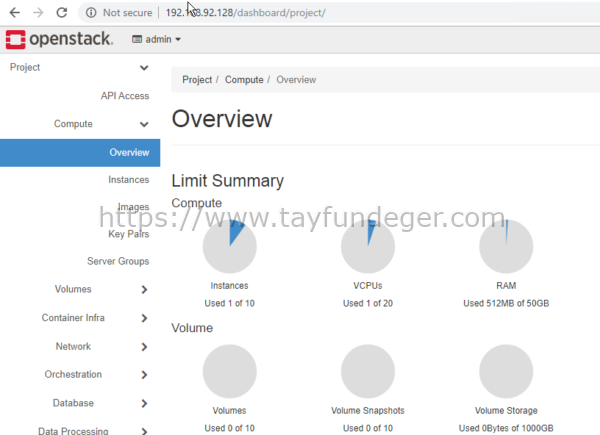The width and height of the screenshot is (600, 435).
Task: Click the browser back arrow
Action: coord(14,13)
